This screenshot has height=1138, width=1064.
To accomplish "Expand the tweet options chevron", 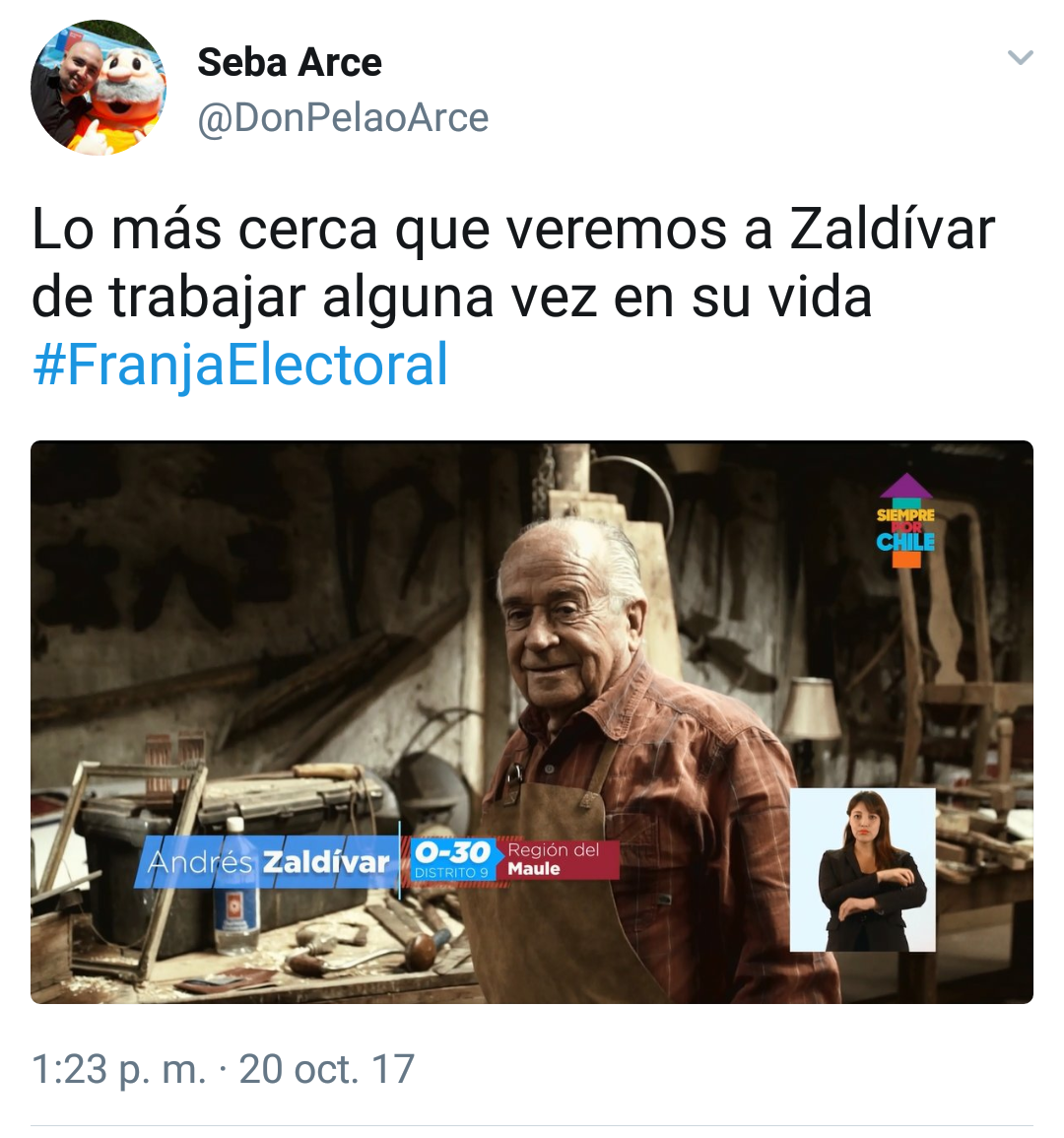I will point(1021,57).
